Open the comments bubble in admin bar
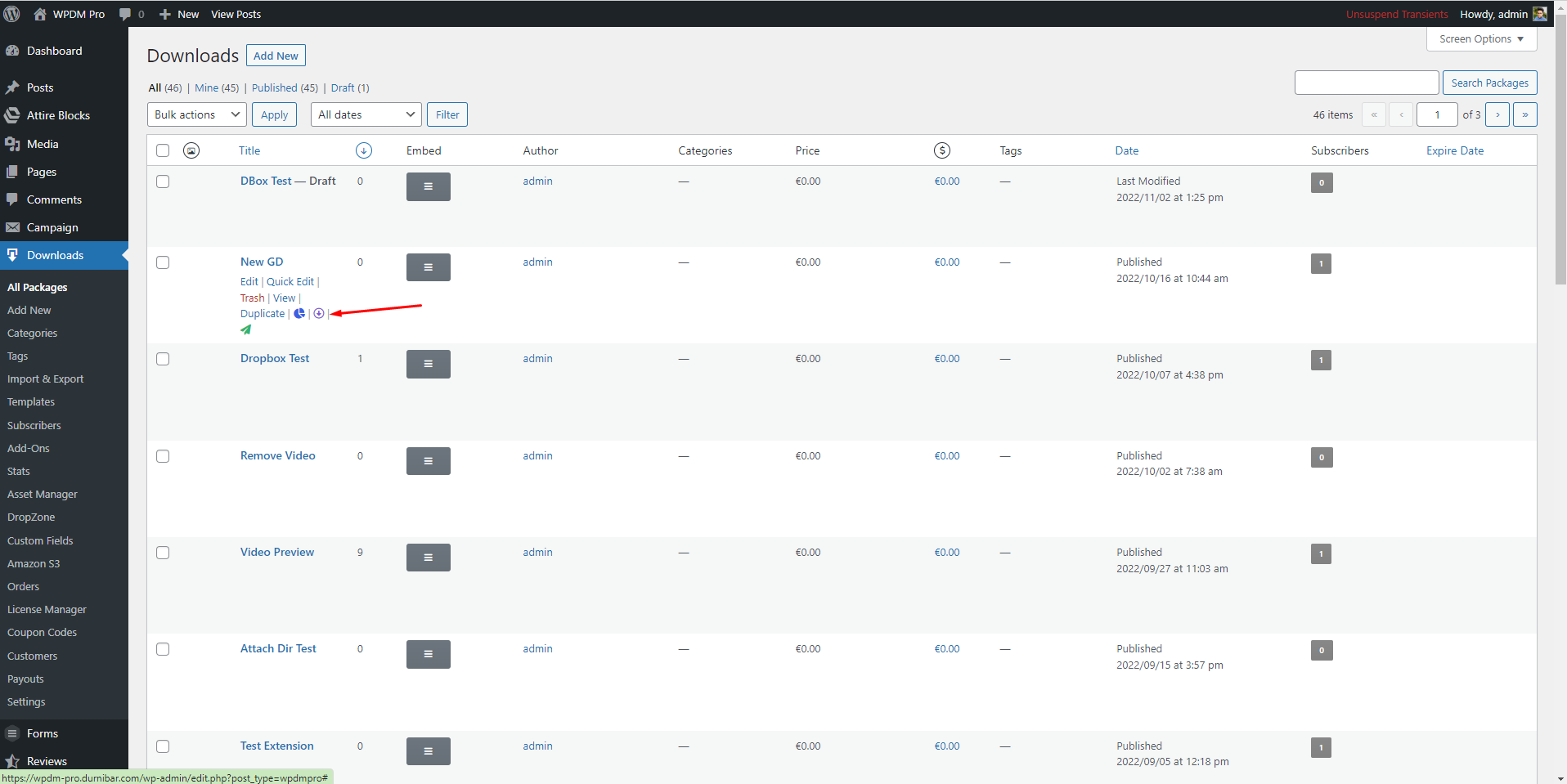The width and height of the screenshot is (1567, 784). point(132,14)
